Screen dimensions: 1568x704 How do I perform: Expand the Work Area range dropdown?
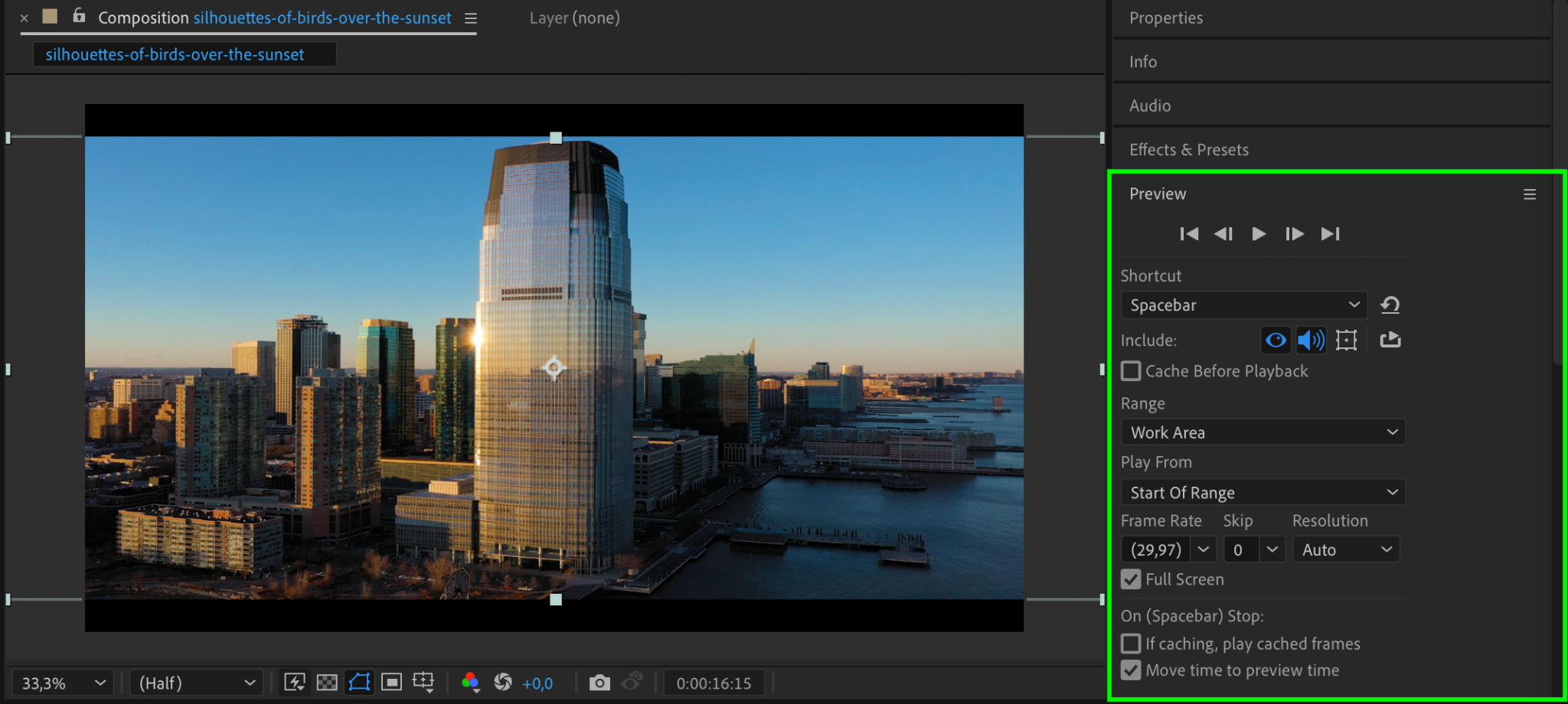(x=1263, y=432)
